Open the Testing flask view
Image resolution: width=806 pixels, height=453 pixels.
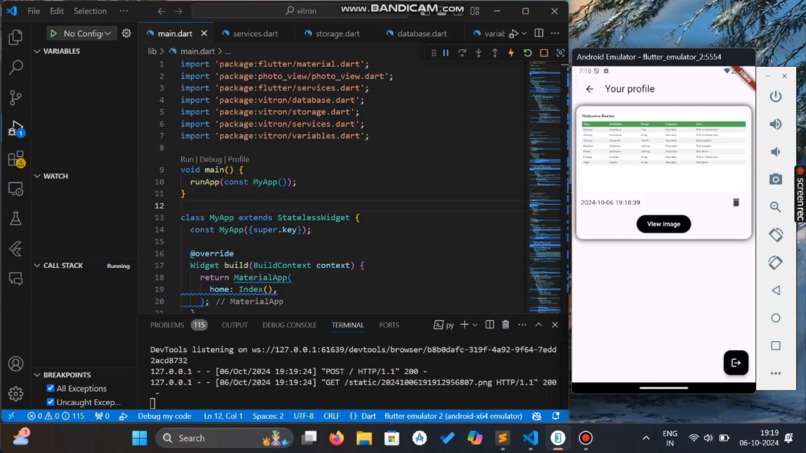click(16, 219)
